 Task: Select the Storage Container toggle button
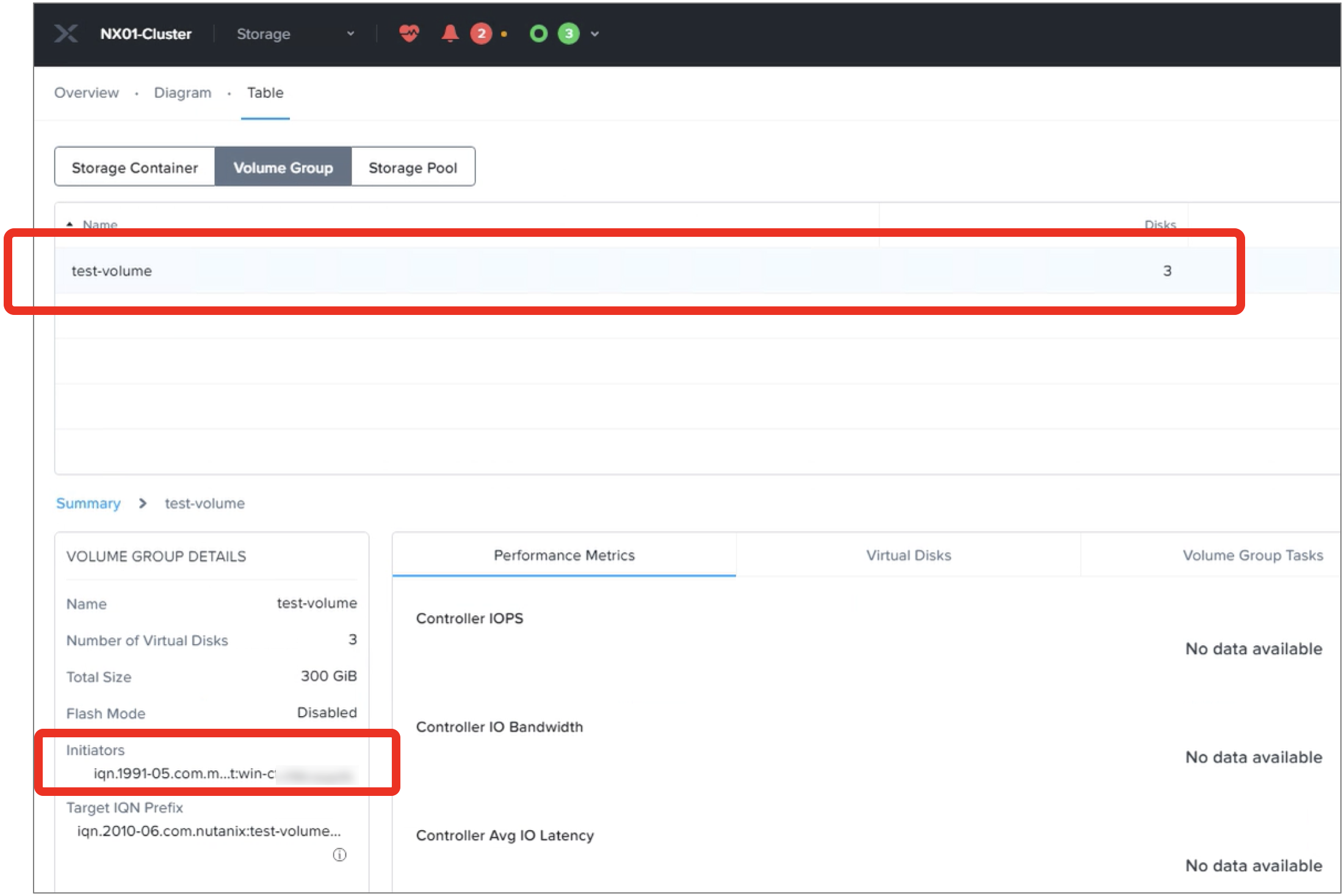(135, 167)
